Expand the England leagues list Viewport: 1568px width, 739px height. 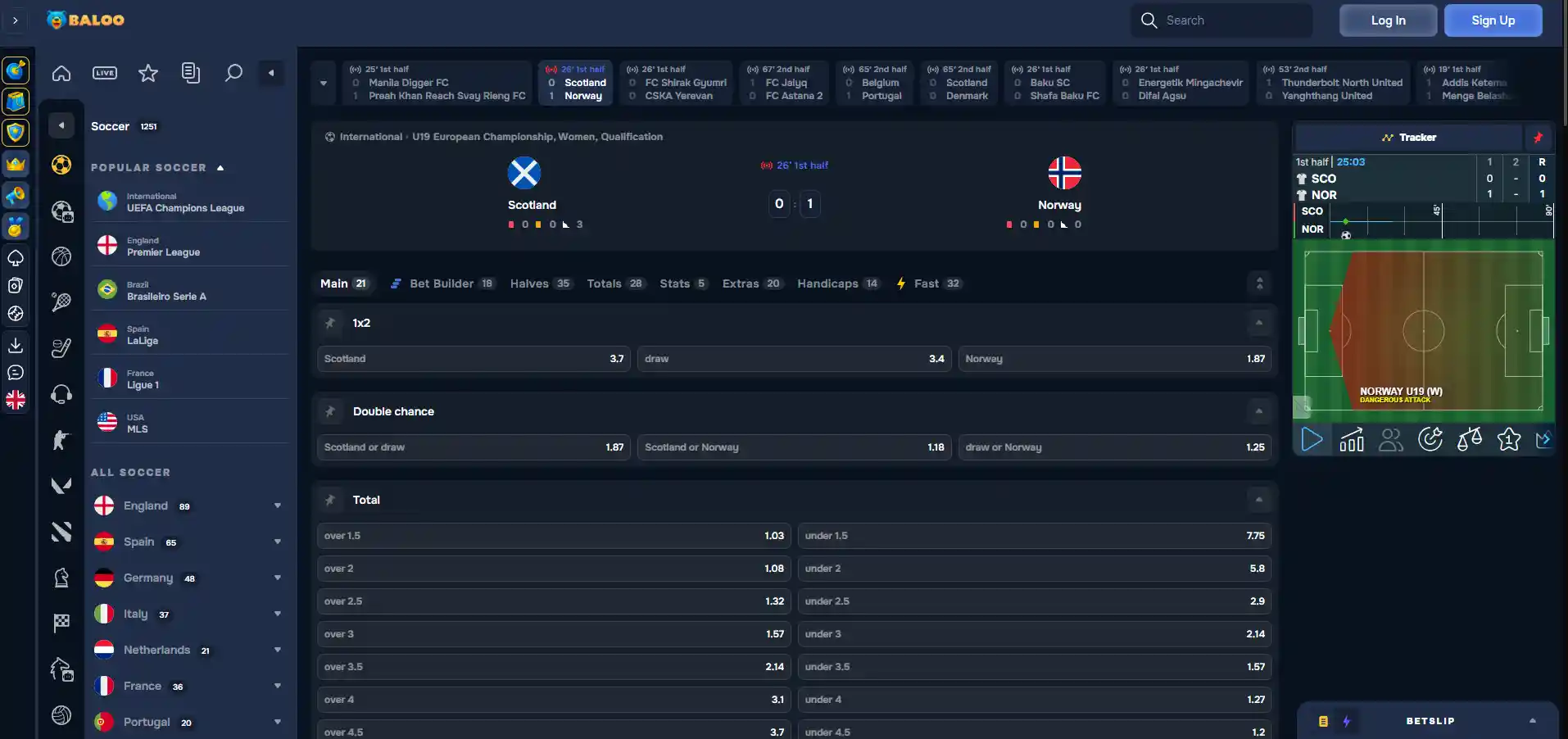(x=278, y=506)
